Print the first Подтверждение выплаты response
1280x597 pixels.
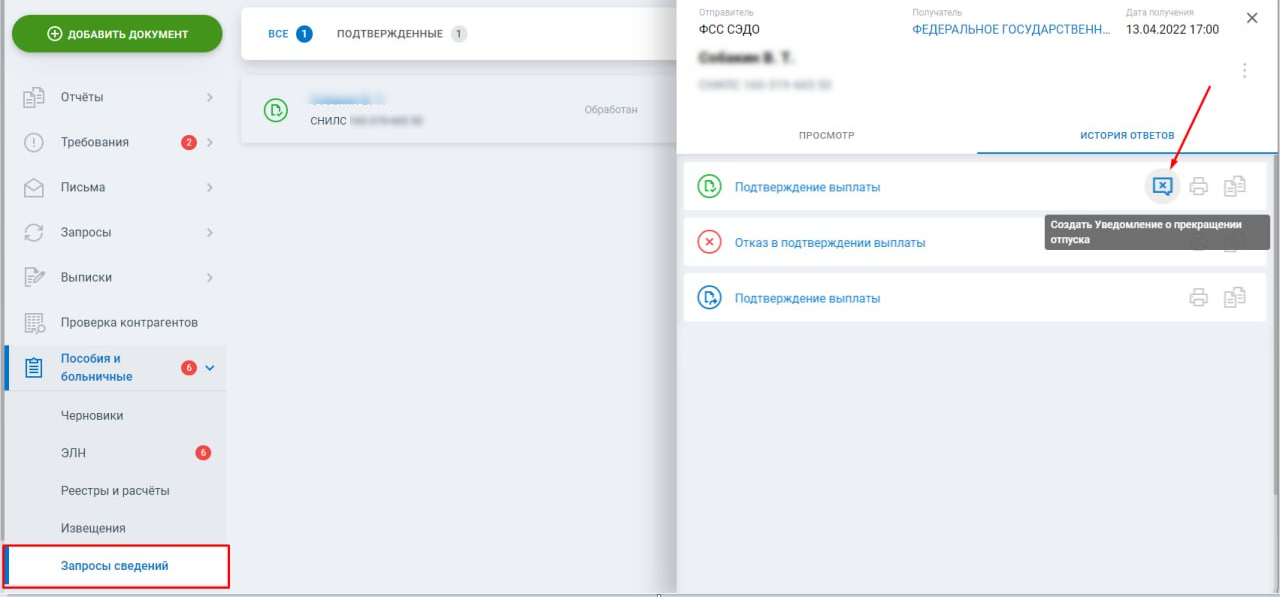click(x=1199, y=186)
